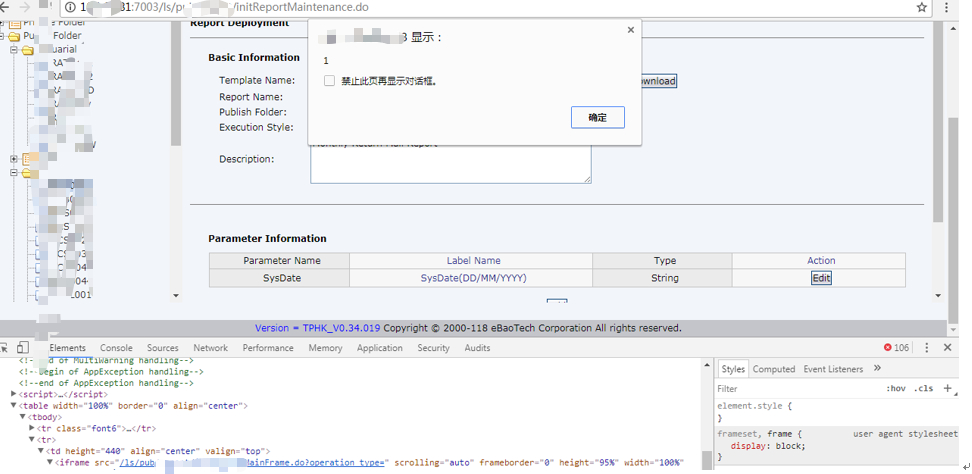Viewport: 972px width, 474px height.
Task: Click the browser forward arrow
Action: pyautogui.click(x=25, y=7)
